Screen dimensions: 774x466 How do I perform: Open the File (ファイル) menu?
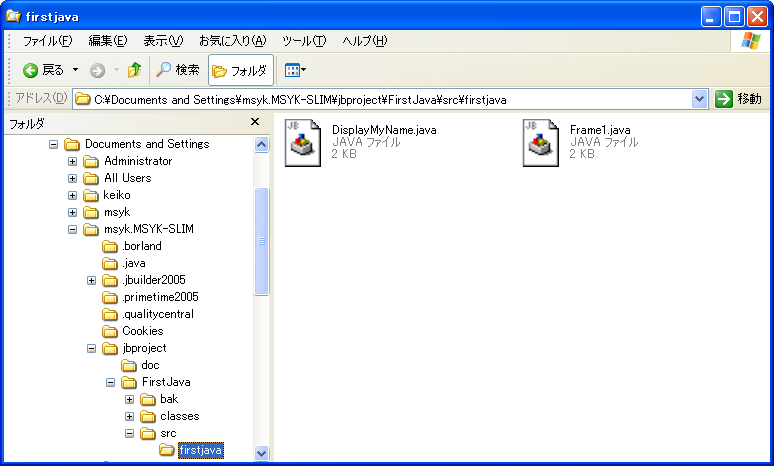point(47,41)
